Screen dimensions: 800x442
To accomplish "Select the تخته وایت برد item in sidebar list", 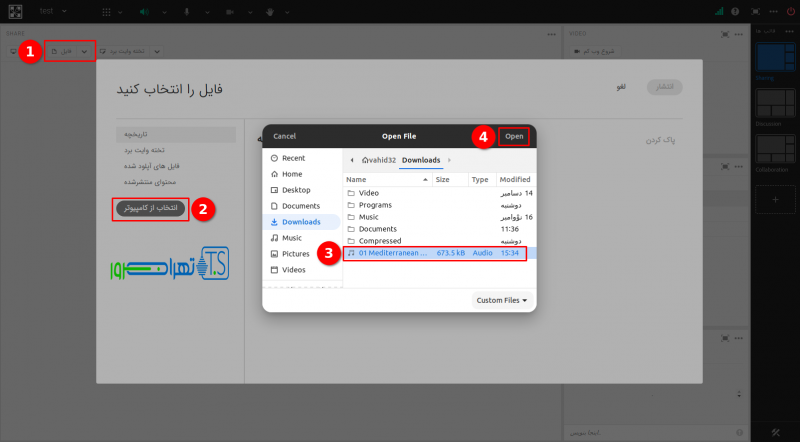I will pos(144,151).
